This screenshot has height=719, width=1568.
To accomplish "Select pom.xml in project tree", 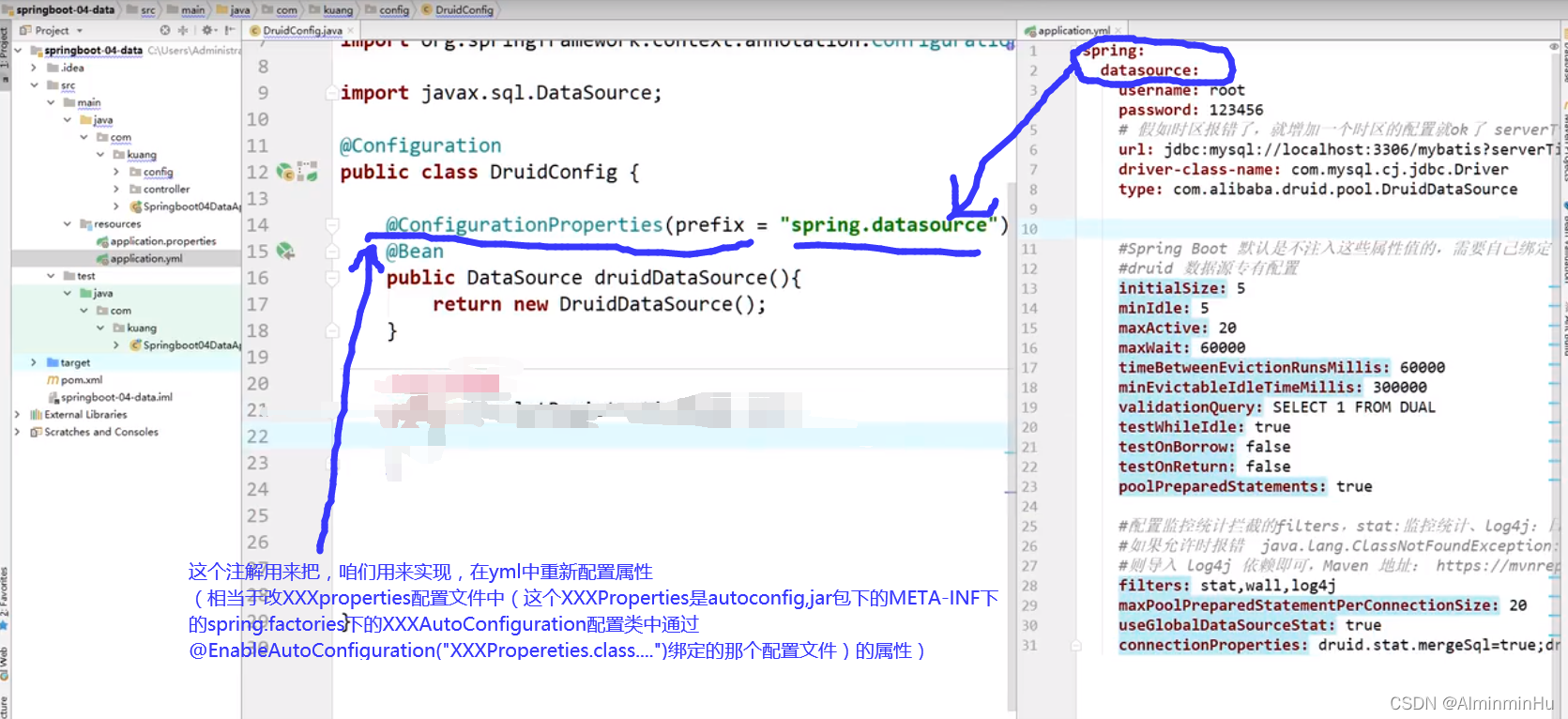I will click(x=74, y=380).
